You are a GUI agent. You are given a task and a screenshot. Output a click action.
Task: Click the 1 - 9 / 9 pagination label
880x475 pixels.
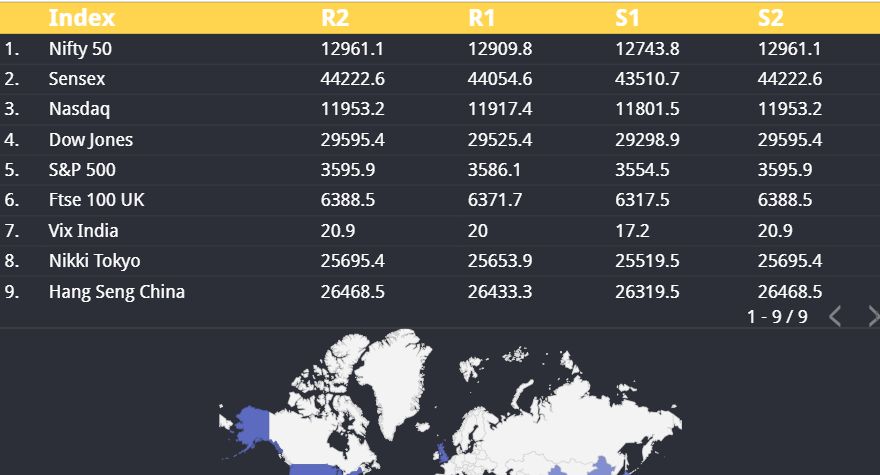point(777,317)
